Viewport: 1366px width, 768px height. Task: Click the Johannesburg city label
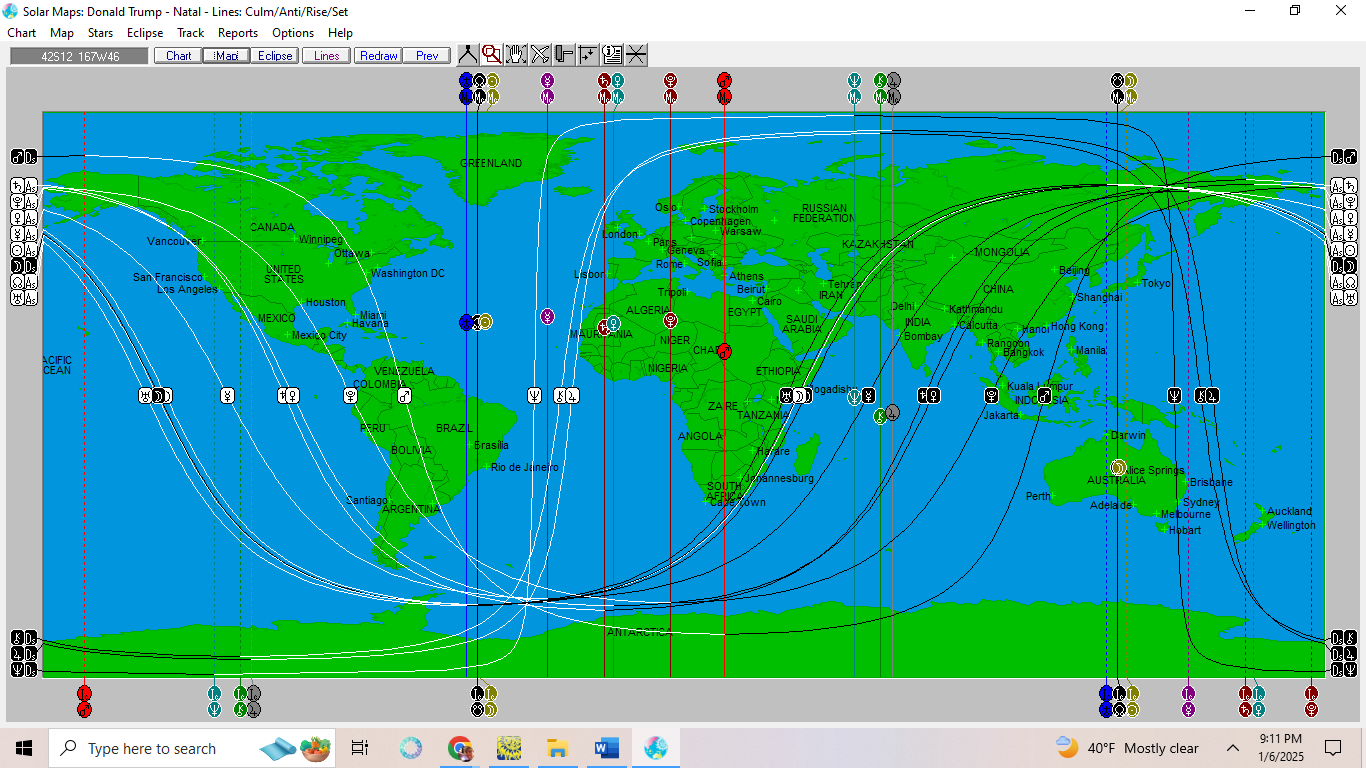[x=779, y=478]
